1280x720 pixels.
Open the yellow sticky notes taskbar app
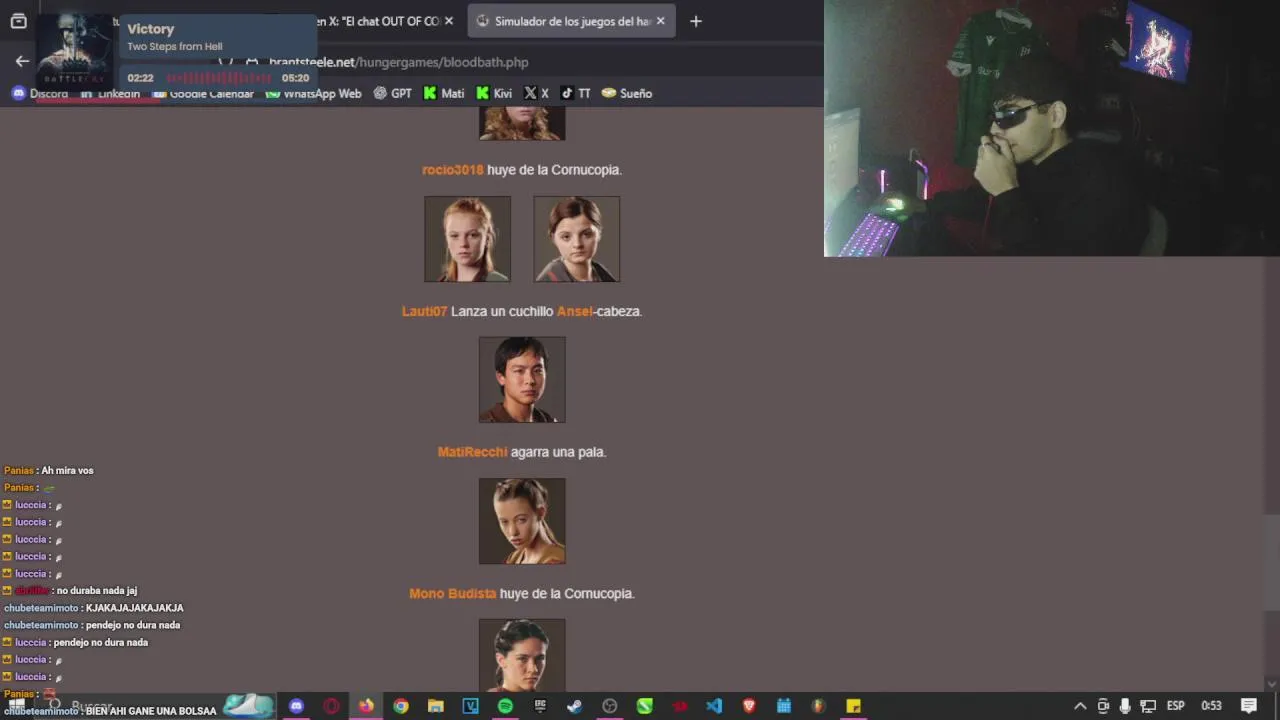(853, 706)
